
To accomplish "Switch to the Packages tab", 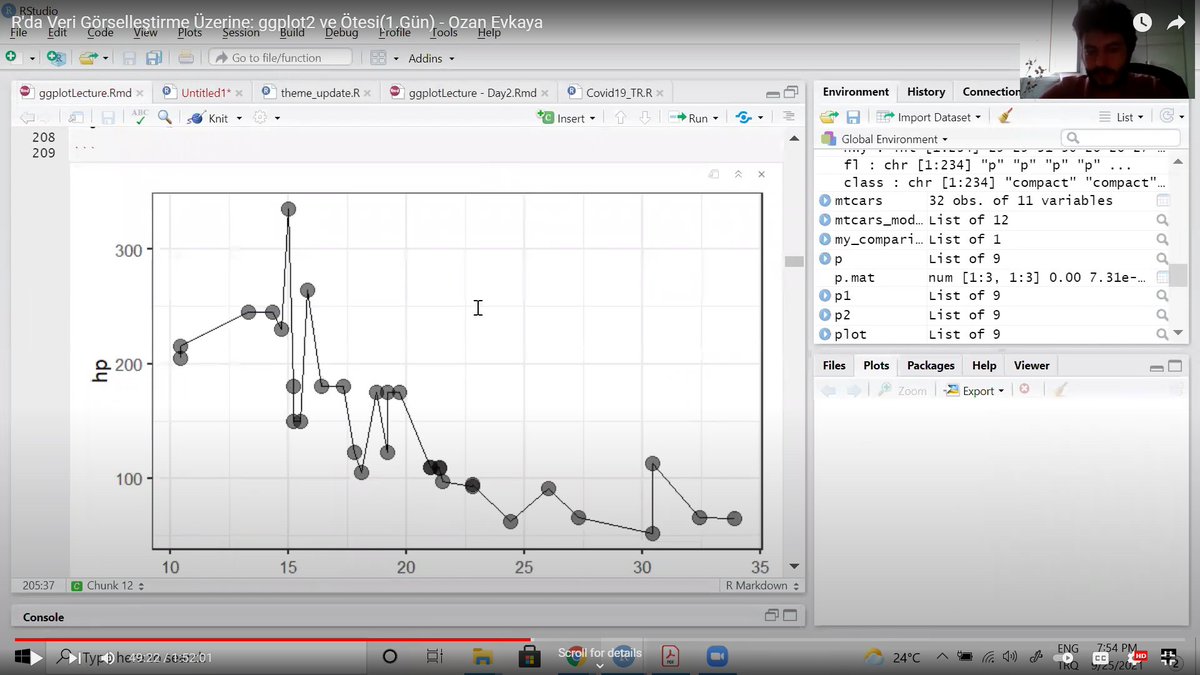I will point(931,365).
